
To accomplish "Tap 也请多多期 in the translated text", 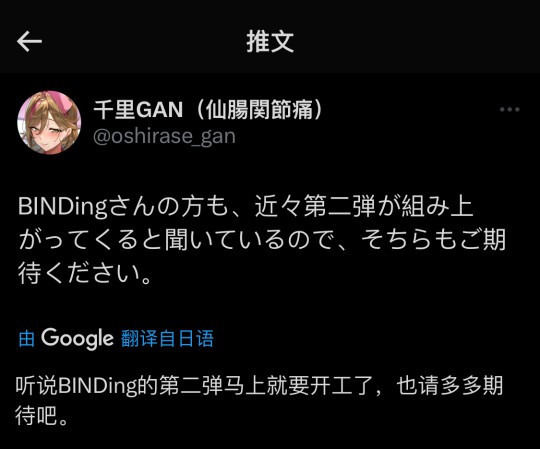I will coord(449,386).
